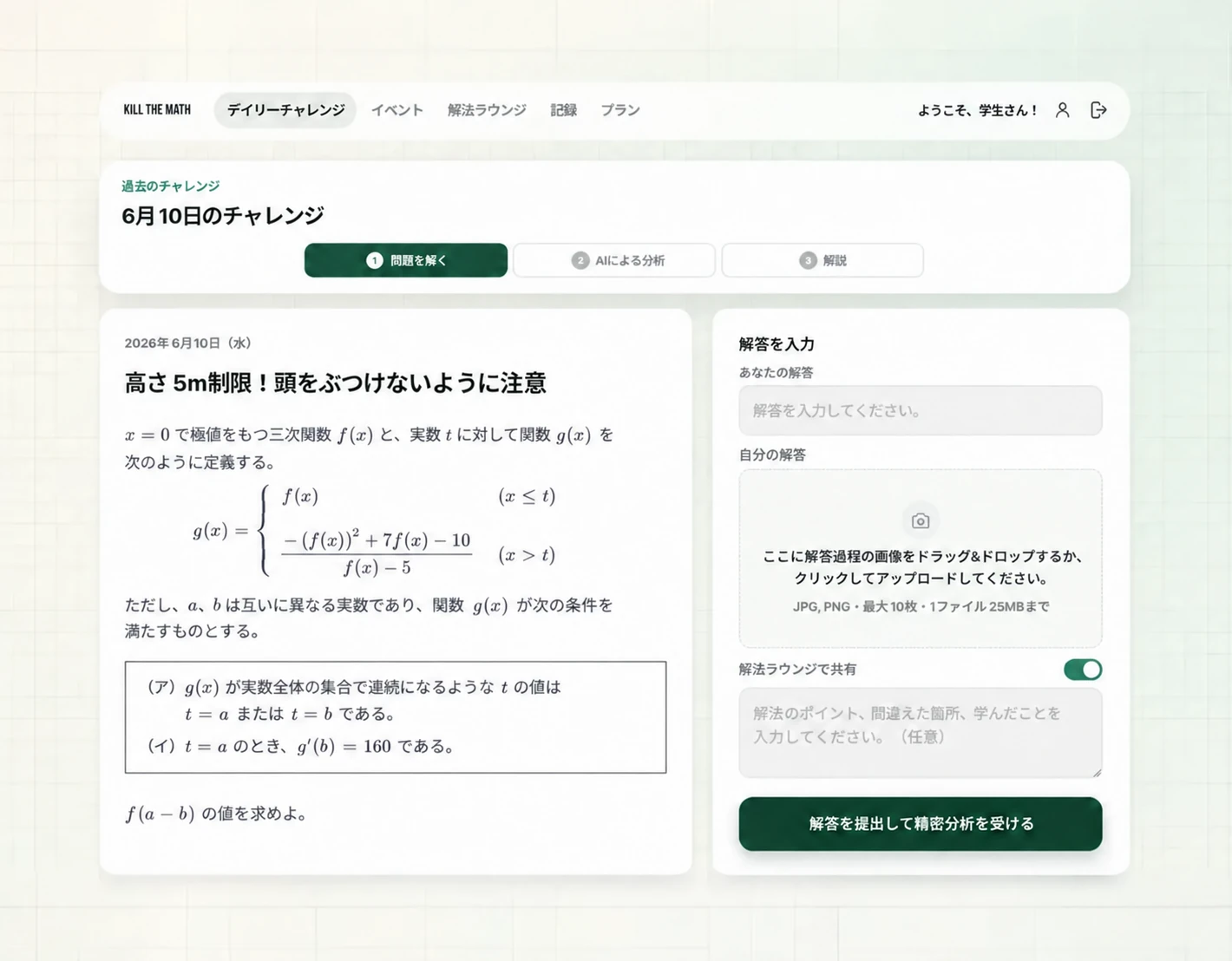Viewport: 1232px width, 961px height.
Task: Click the date 2026年6月10日（水）
Action: point(188,343)
